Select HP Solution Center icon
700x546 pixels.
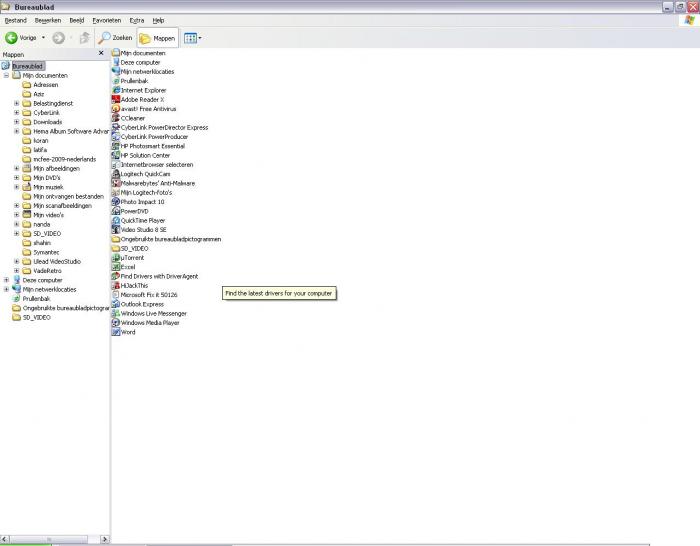(x=116, y=155)
